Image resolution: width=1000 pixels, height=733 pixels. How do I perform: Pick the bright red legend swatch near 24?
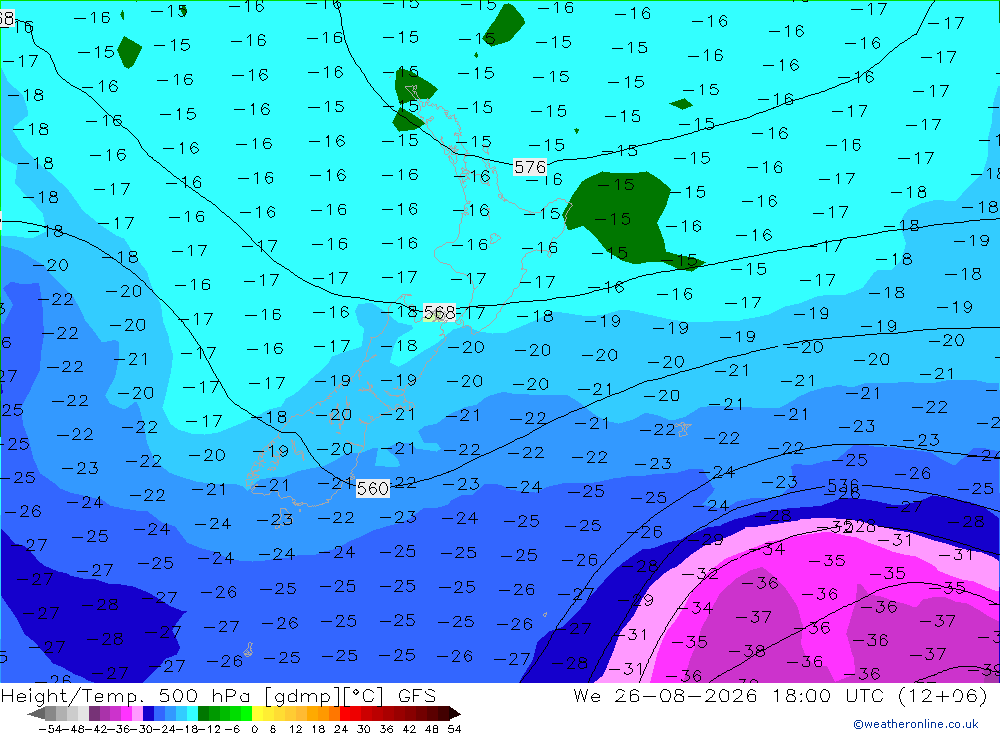click(x=345, y=713)
